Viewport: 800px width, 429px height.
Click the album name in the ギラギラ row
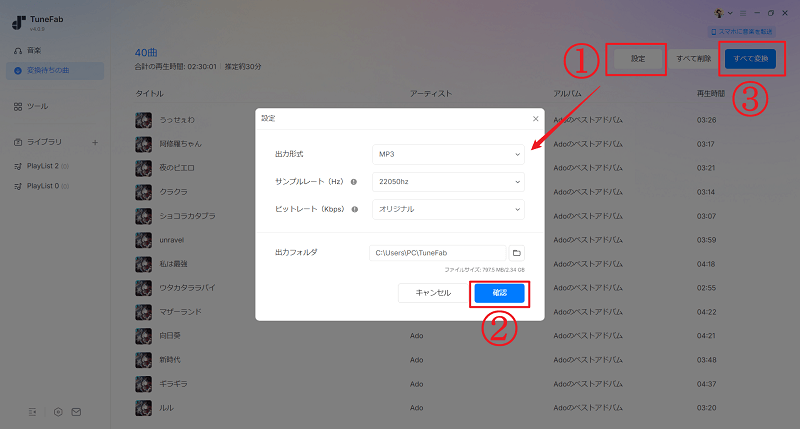pos(588,384)
